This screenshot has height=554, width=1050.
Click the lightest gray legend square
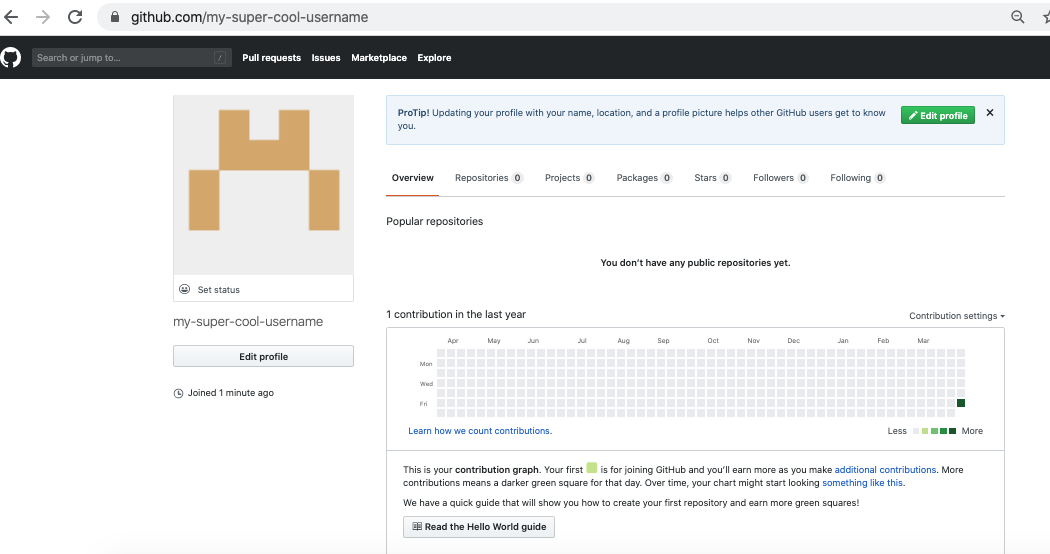[x=916, y=431]
